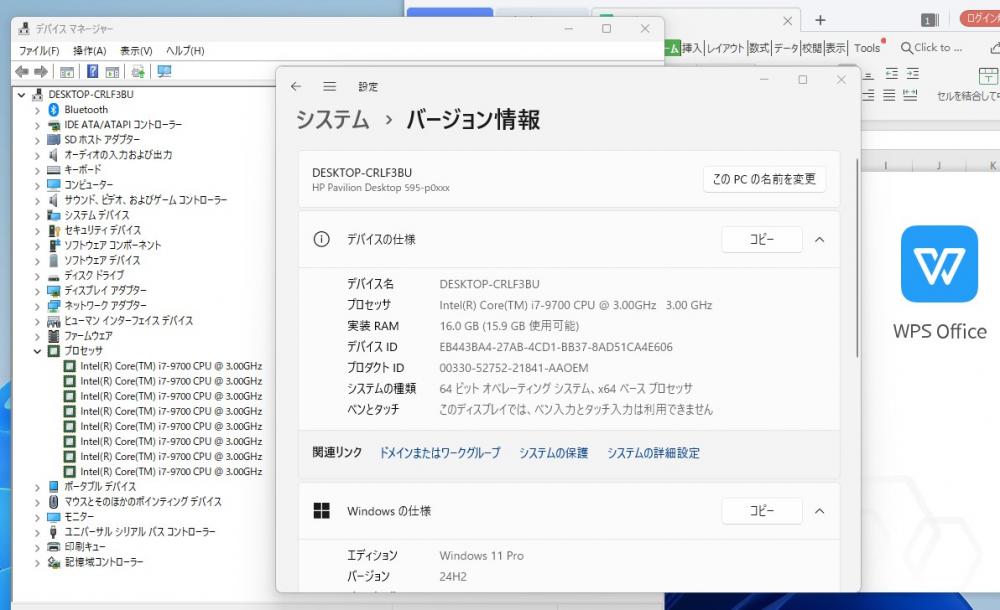This screenshot has height=610, width=1000.
Task: Click the forward arrow in Device Manager toolbar
Action: point(41,71)
